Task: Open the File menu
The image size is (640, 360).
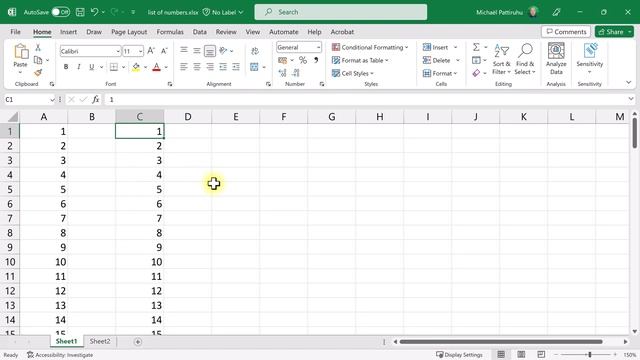Action: point(16,32)
